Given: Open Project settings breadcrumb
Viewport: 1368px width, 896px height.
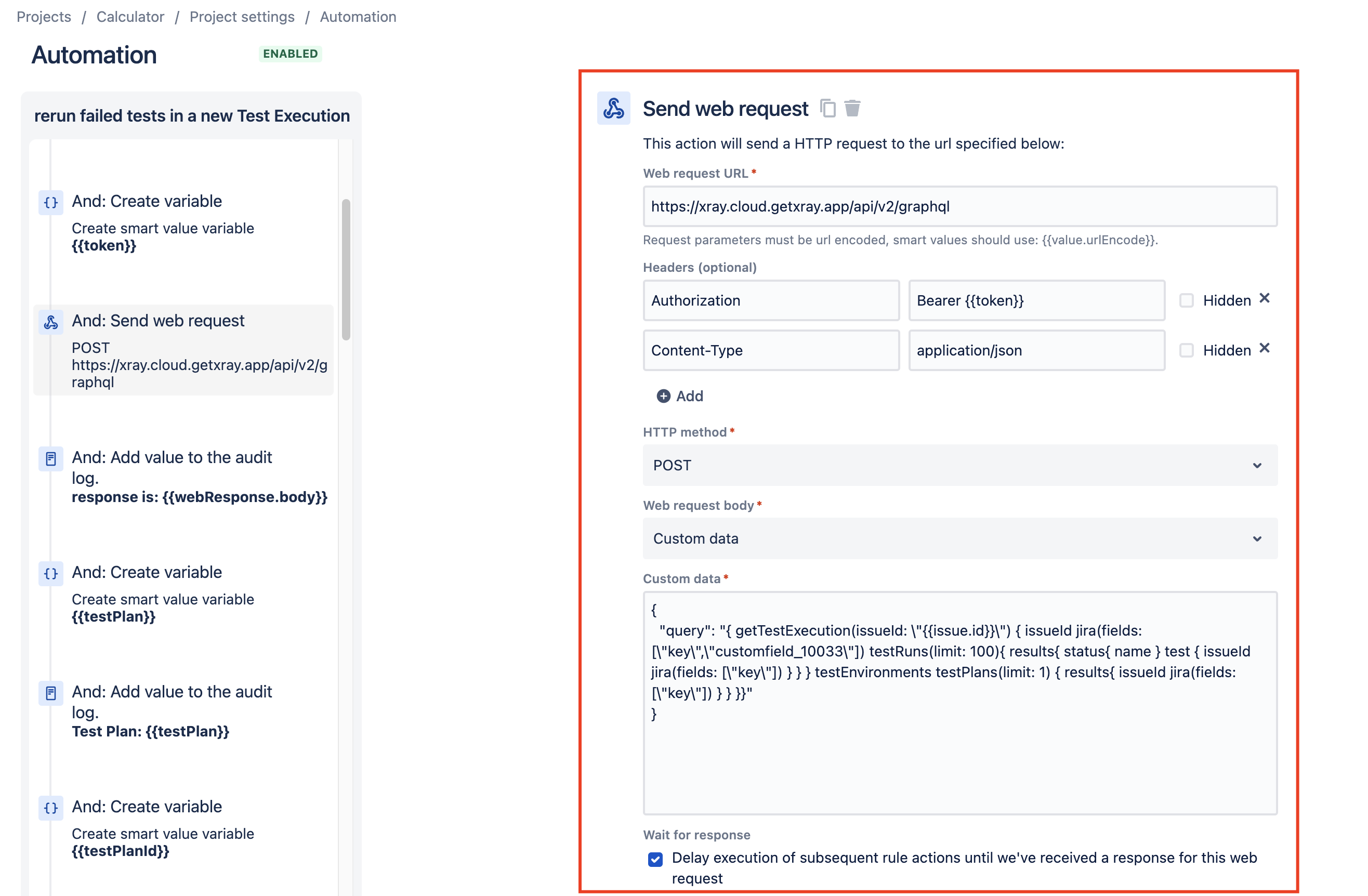Looking at the screenshot, I should pos(242,17).
